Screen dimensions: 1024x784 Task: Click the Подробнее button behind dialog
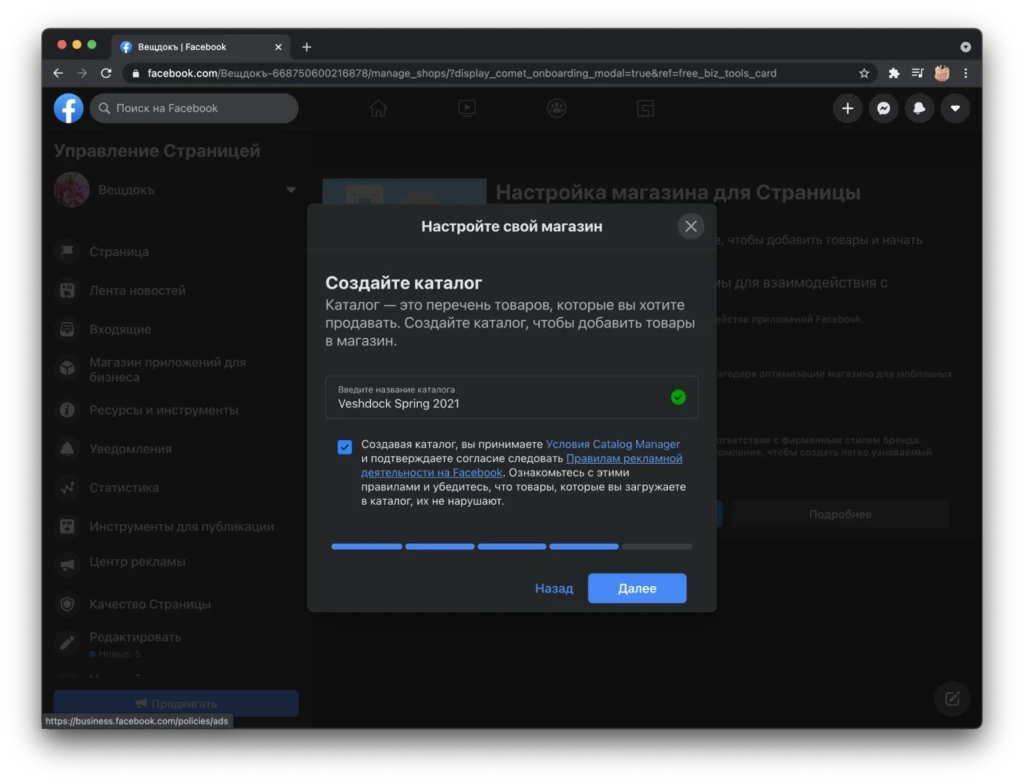(840, 515)
